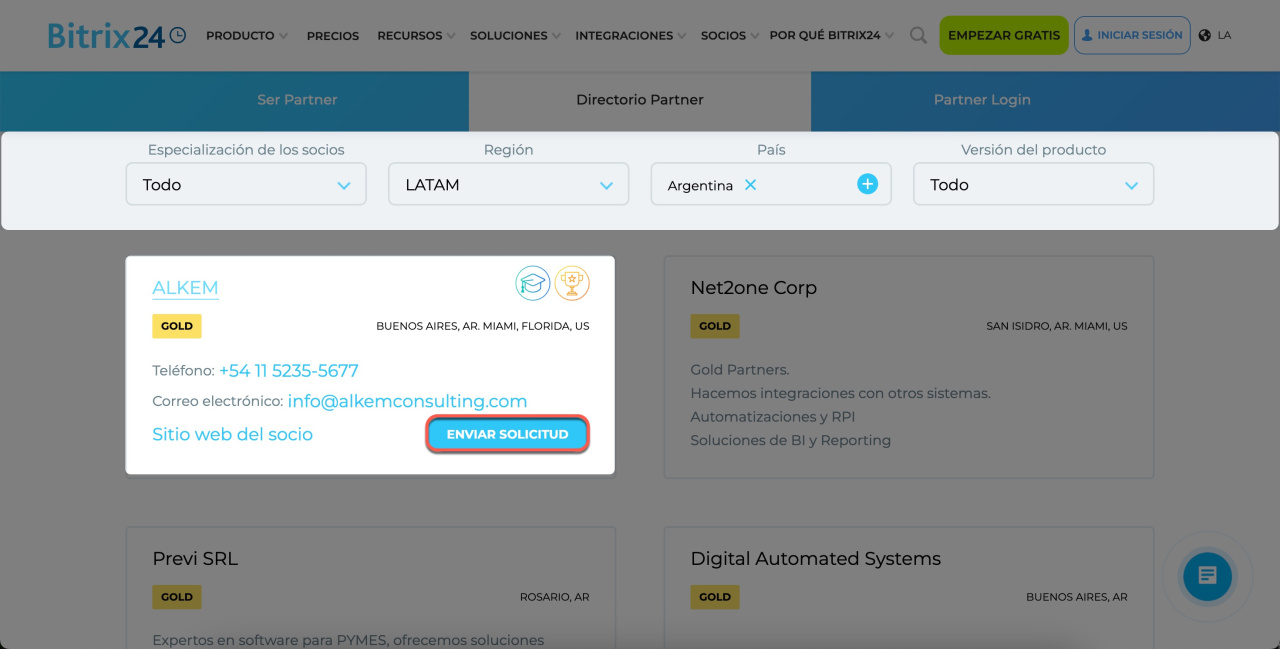Image resolution: width=1280 pixels, height=649 pixels.
Task: Click GOLD badge on Net2one Corp card
Action: [x=715, y=326]
